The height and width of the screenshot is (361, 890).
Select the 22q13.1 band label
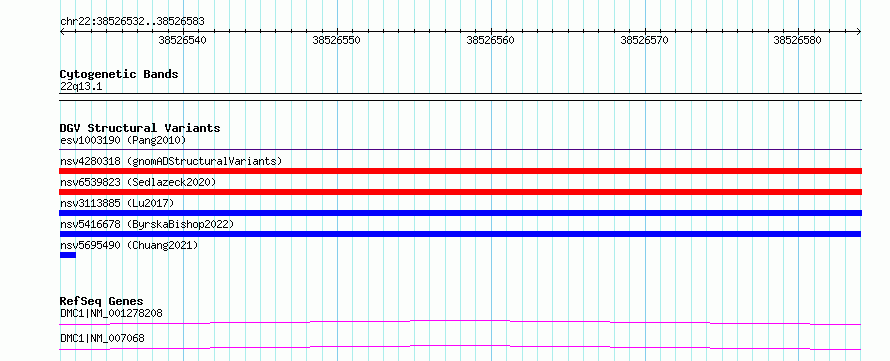pos(81,87)
